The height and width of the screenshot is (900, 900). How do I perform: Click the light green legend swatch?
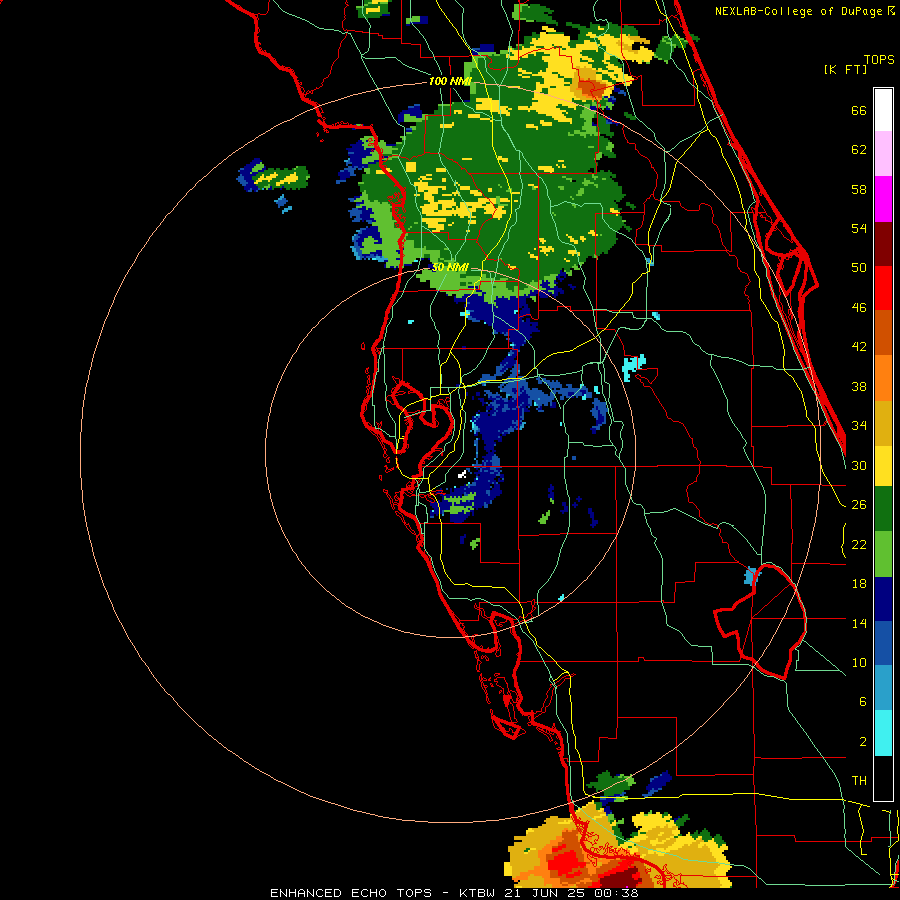tap(883, 554)
